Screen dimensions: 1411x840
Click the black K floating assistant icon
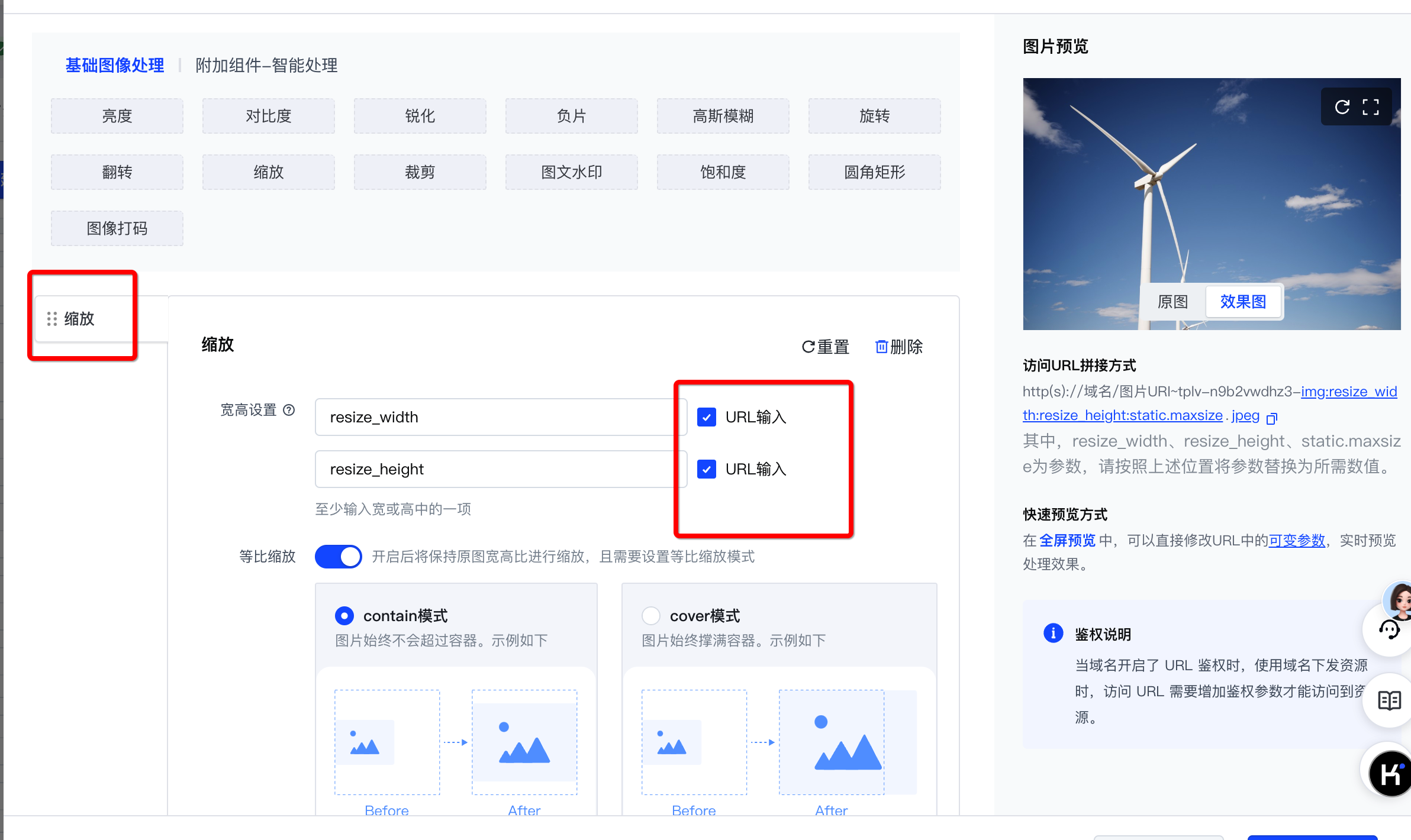(1389, 773)
